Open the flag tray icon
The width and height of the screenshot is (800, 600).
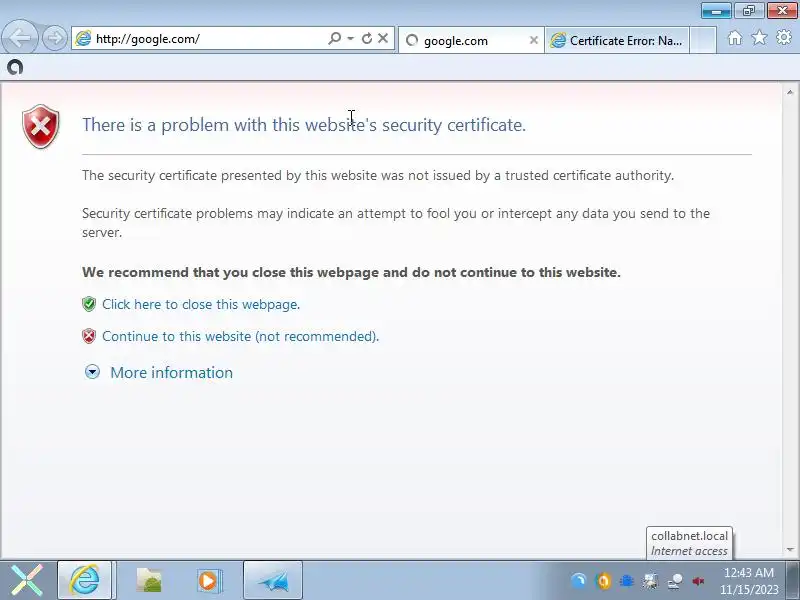[x=651, y=581]
